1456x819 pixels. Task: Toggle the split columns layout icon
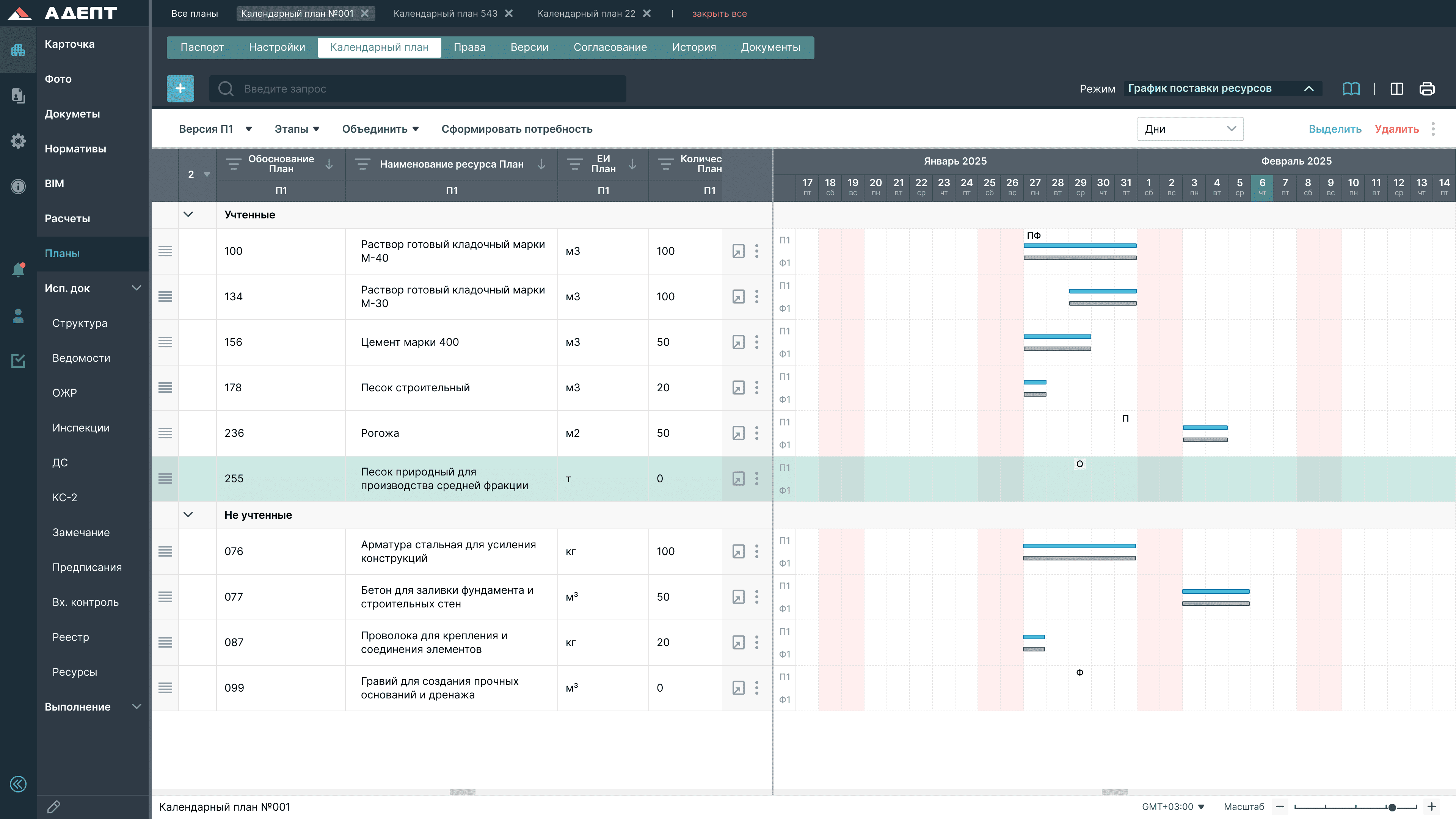pos(1396,89)
